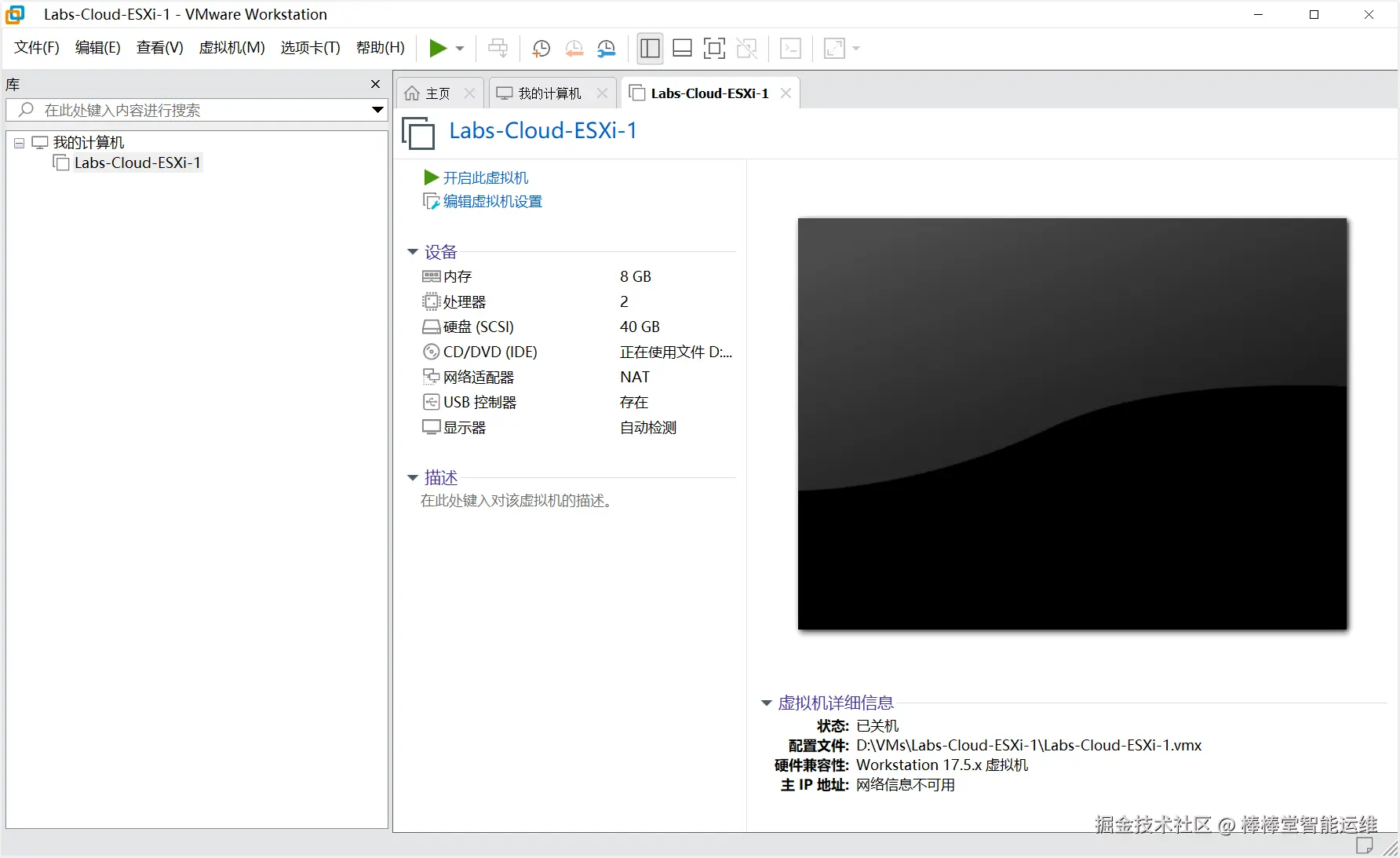The height and width of the screenshot is (858, 1400).
Task: Click the library search input field
Action: (196, 110)
